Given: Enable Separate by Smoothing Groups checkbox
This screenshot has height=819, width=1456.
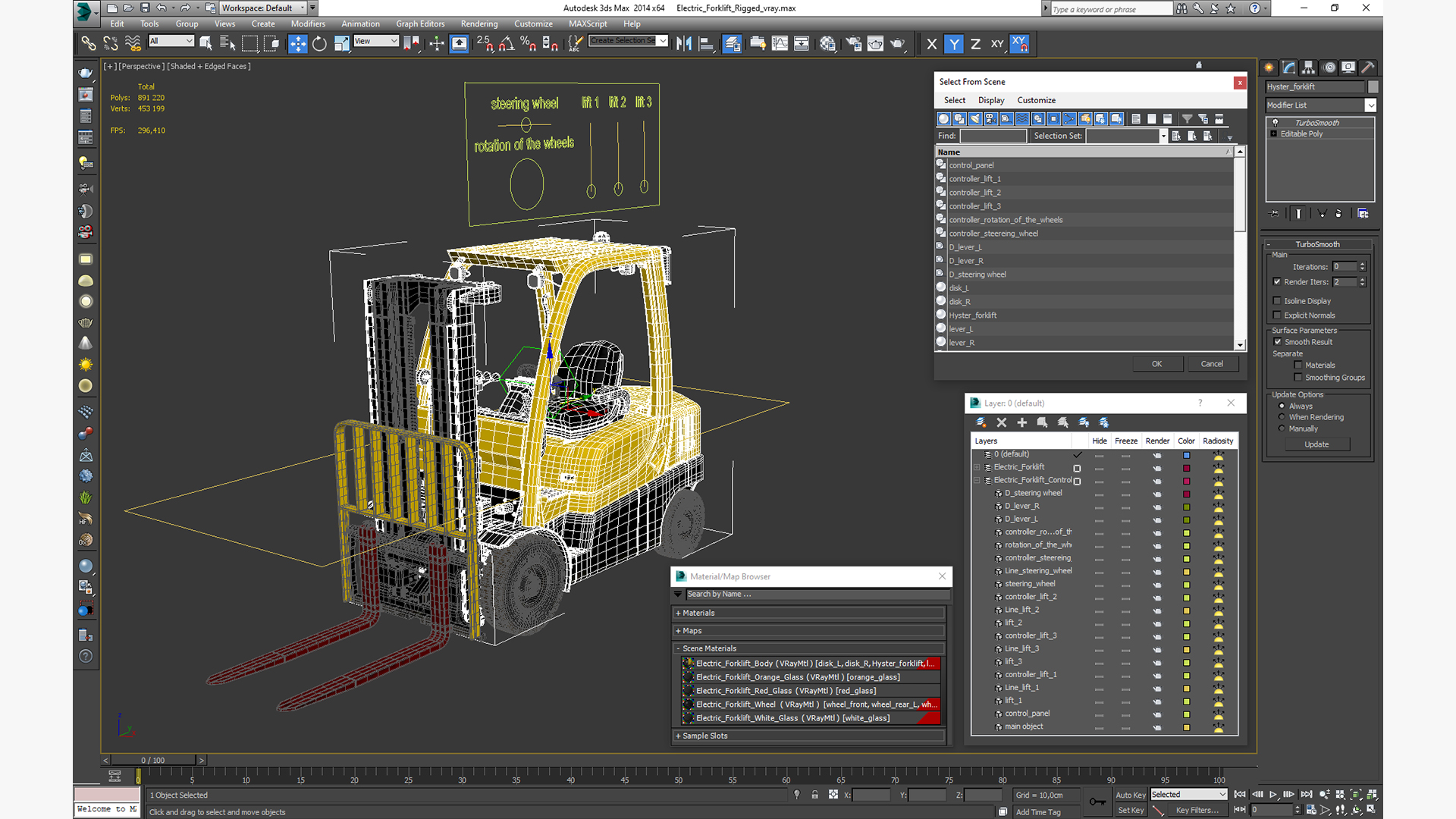Looking at the screenshot, I should pos(1298,378).
